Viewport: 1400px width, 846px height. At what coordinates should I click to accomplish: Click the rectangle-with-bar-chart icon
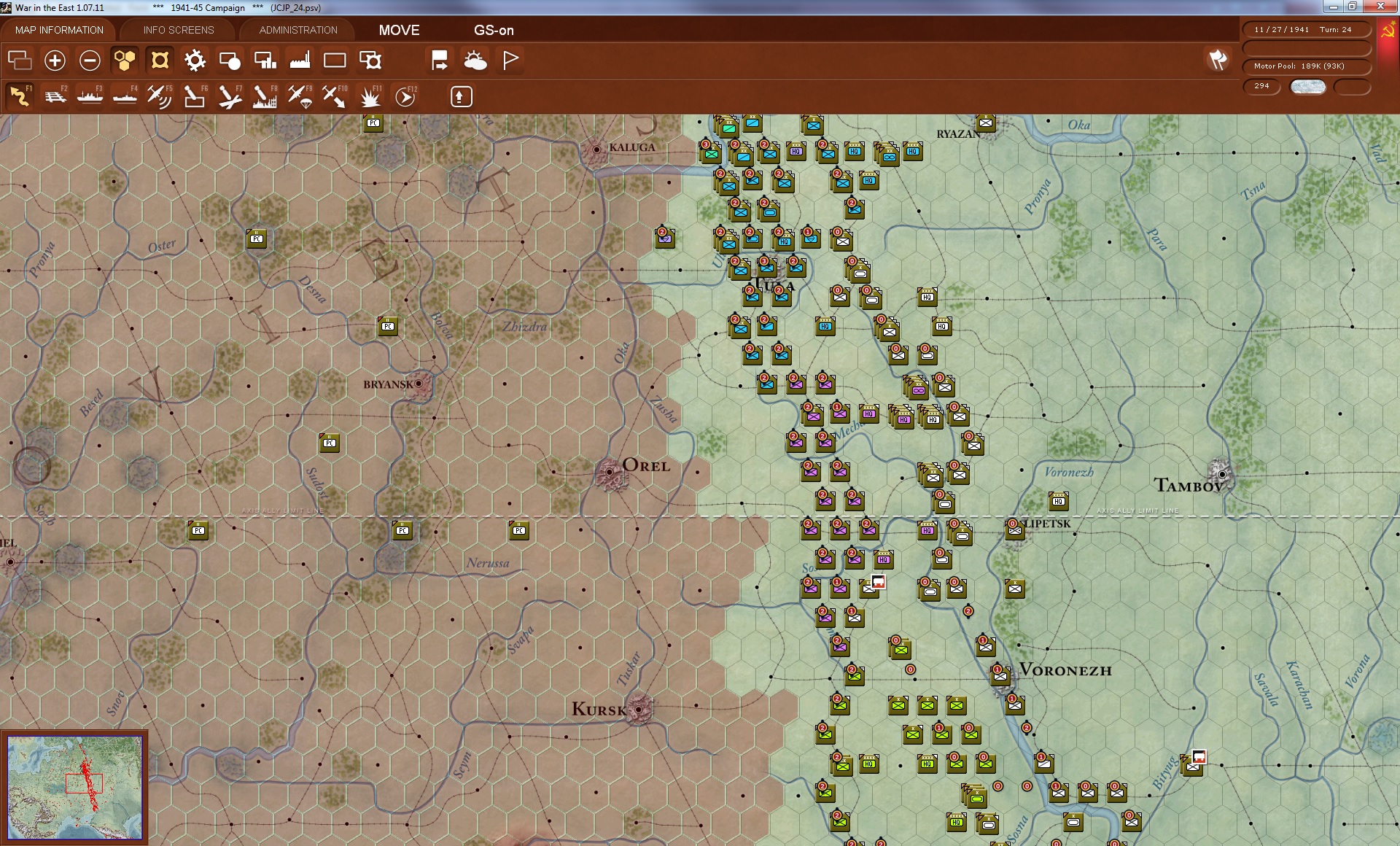[x=265, y=60]
